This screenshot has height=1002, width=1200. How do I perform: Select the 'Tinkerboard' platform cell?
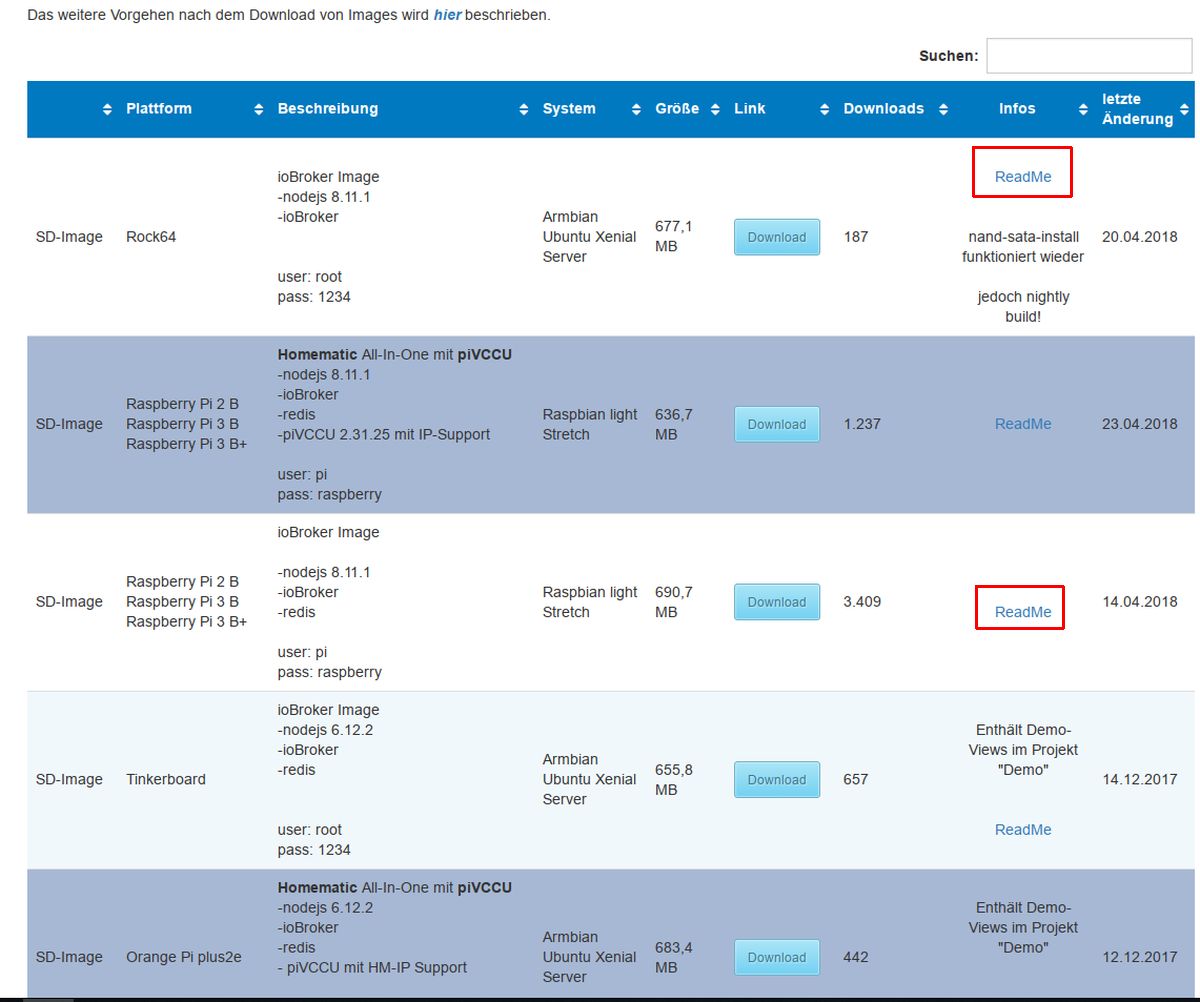point(166,779)
